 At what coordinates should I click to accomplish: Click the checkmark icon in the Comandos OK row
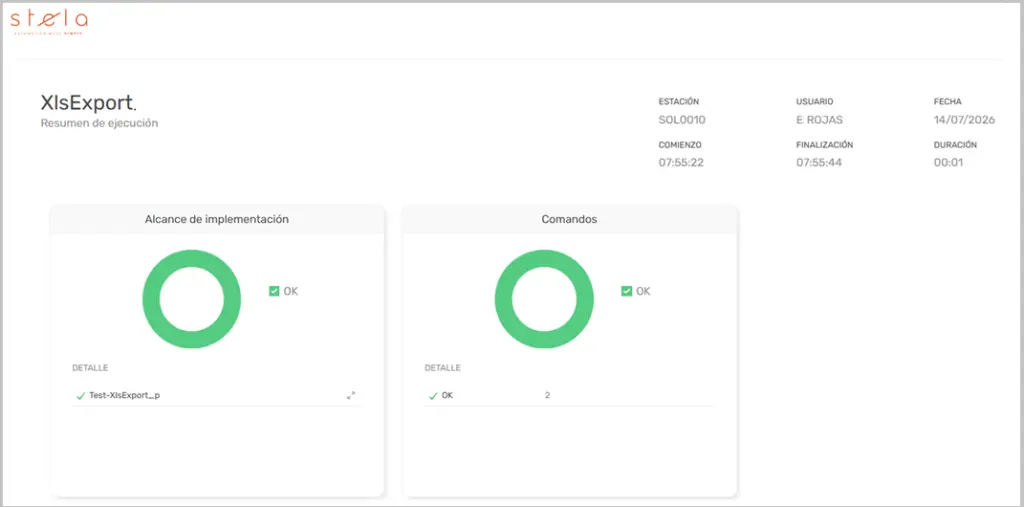[433, 396]
